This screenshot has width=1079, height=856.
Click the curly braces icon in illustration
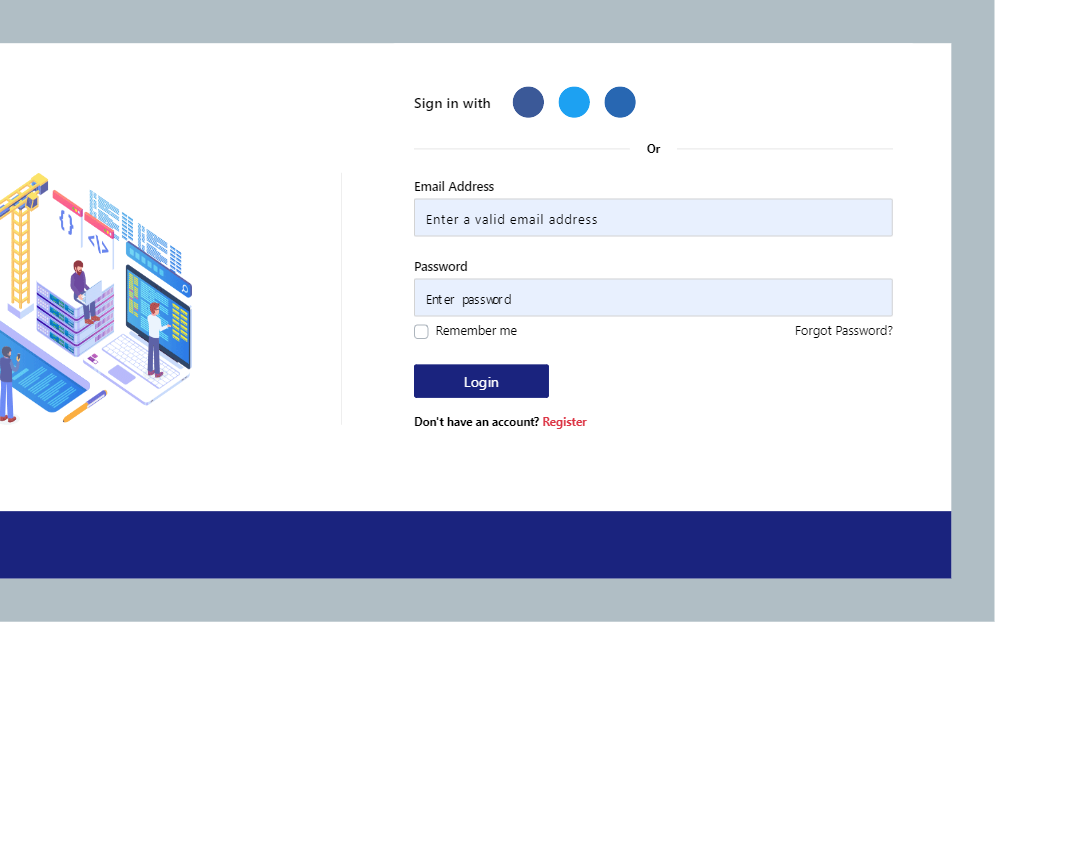pyautogui.click(x=66, y=221)
